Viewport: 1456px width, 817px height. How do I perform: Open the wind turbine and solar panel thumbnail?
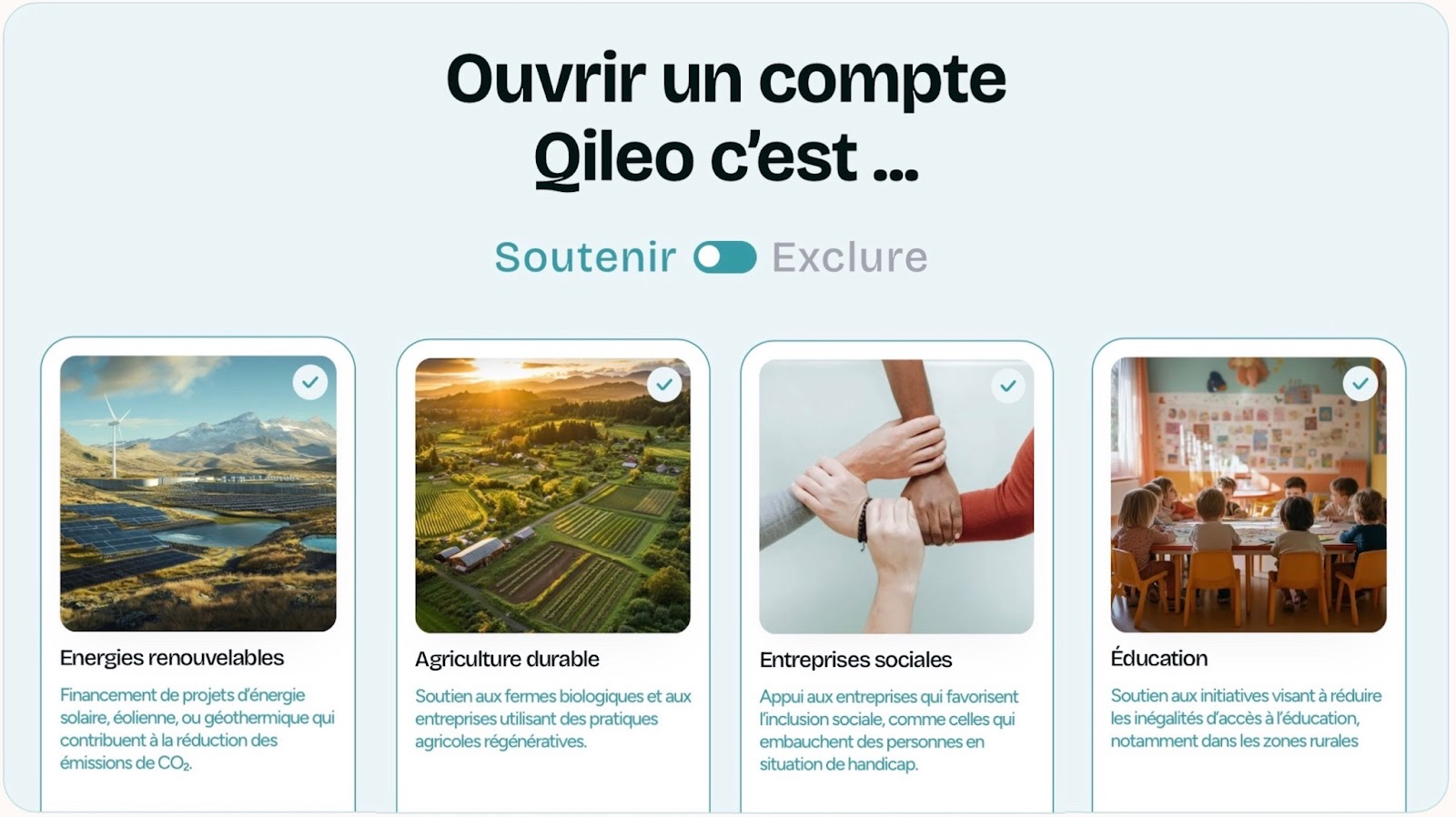pyautogui.click(x=198, y=493)
